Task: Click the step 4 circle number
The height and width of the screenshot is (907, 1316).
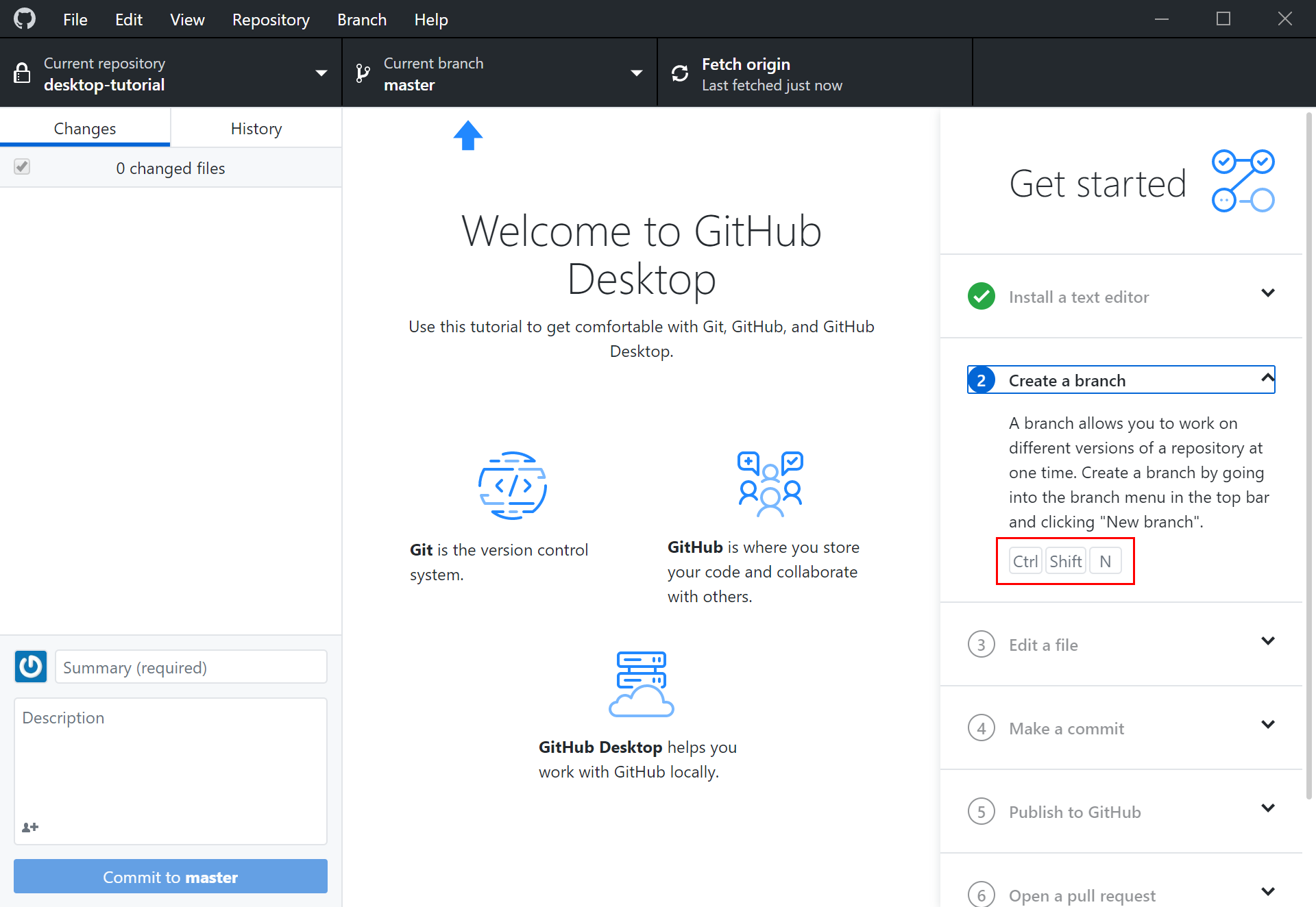Action: tap(982, 728)
